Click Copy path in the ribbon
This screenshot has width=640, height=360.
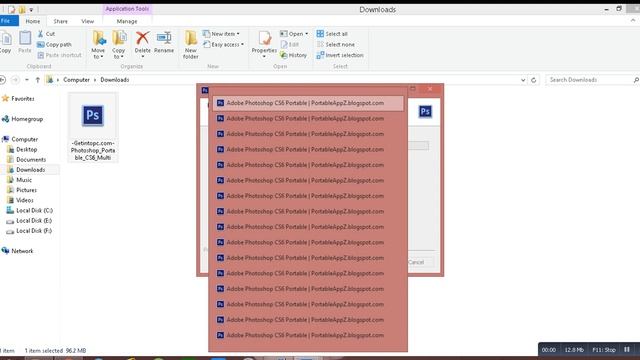click(54, 44)
